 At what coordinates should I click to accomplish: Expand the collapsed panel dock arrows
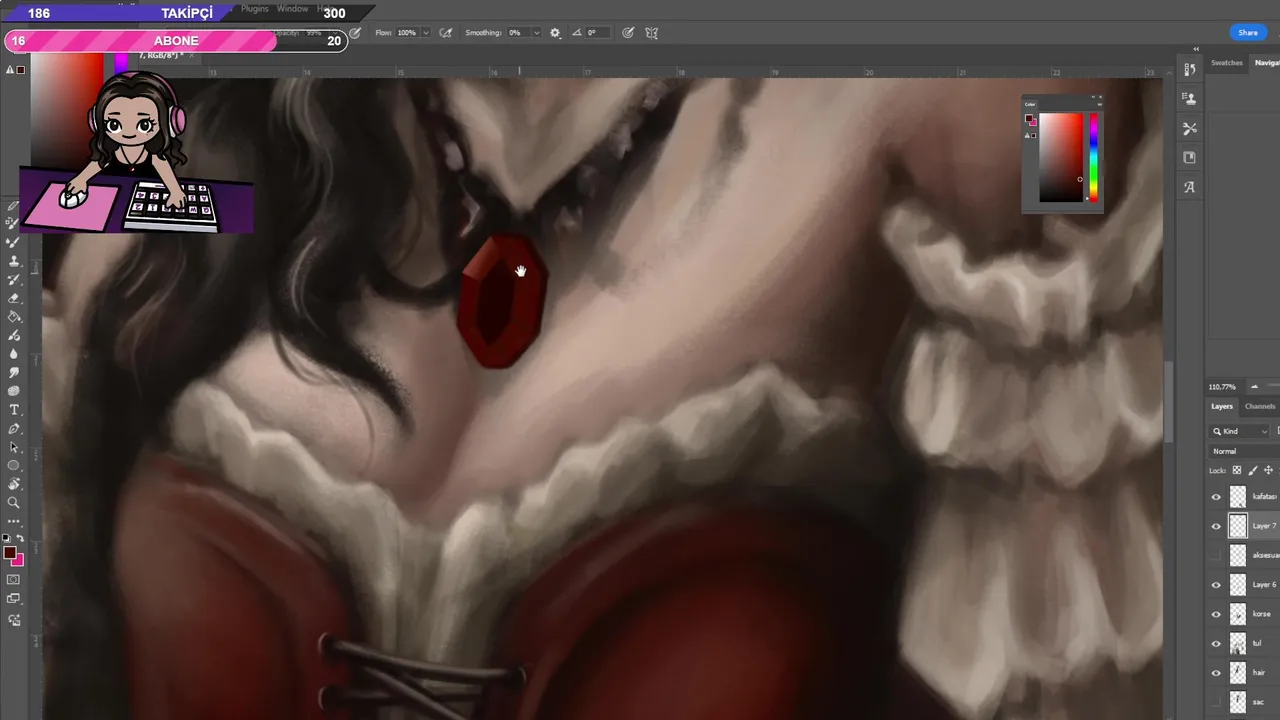pyautogui.click(x=1196, y=49)
